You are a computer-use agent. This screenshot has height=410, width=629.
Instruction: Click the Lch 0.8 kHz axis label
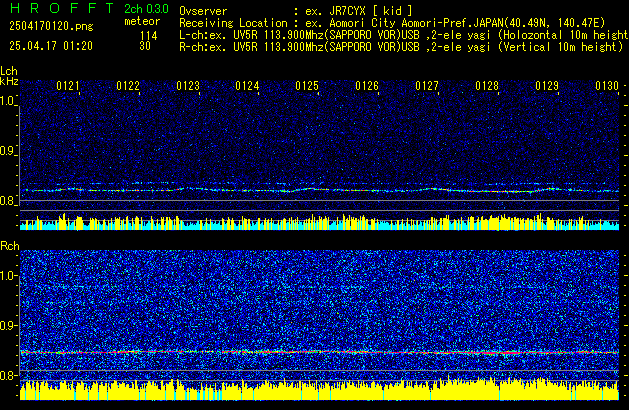coord(8,201)
